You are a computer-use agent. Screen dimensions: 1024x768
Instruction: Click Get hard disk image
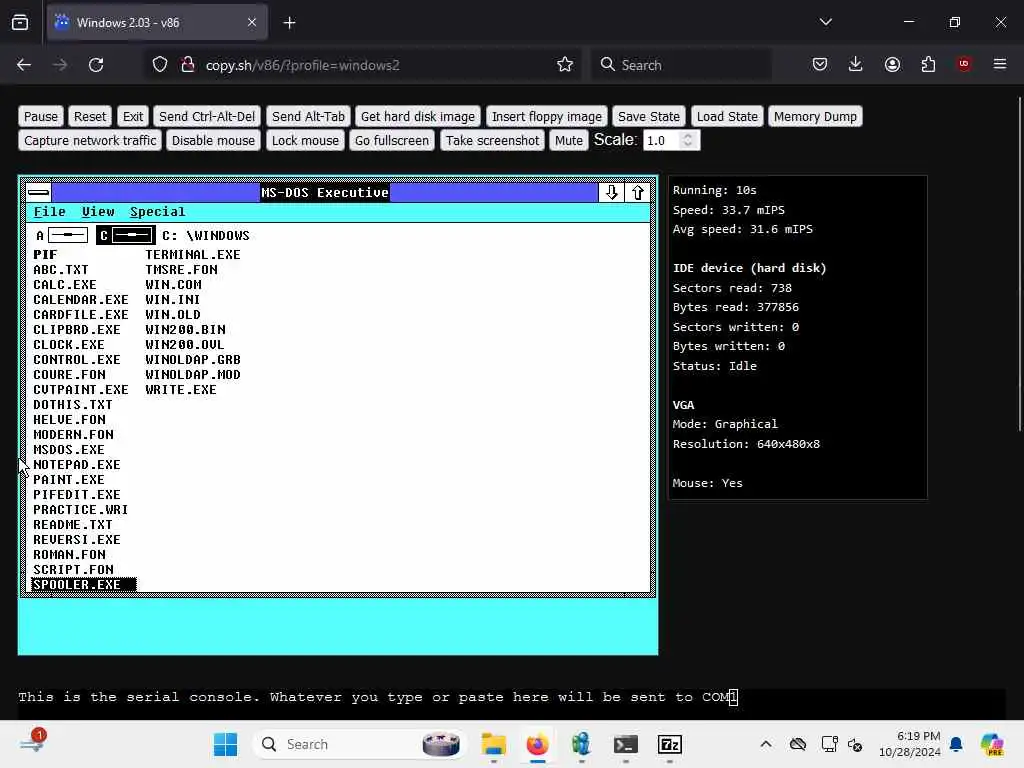(418, 116)
